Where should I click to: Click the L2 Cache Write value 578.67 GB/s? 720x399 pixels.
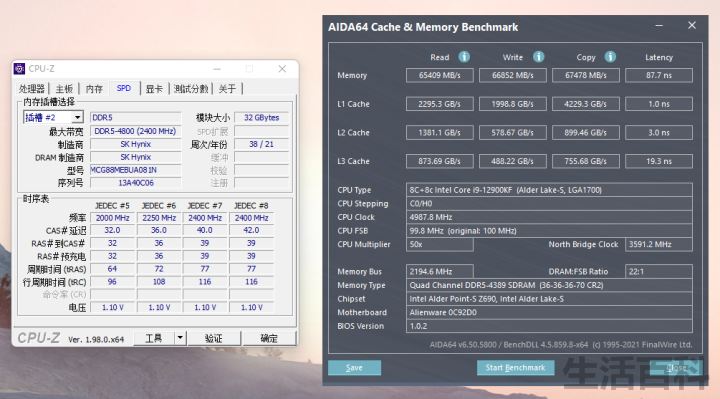click(x=513, y=133)
